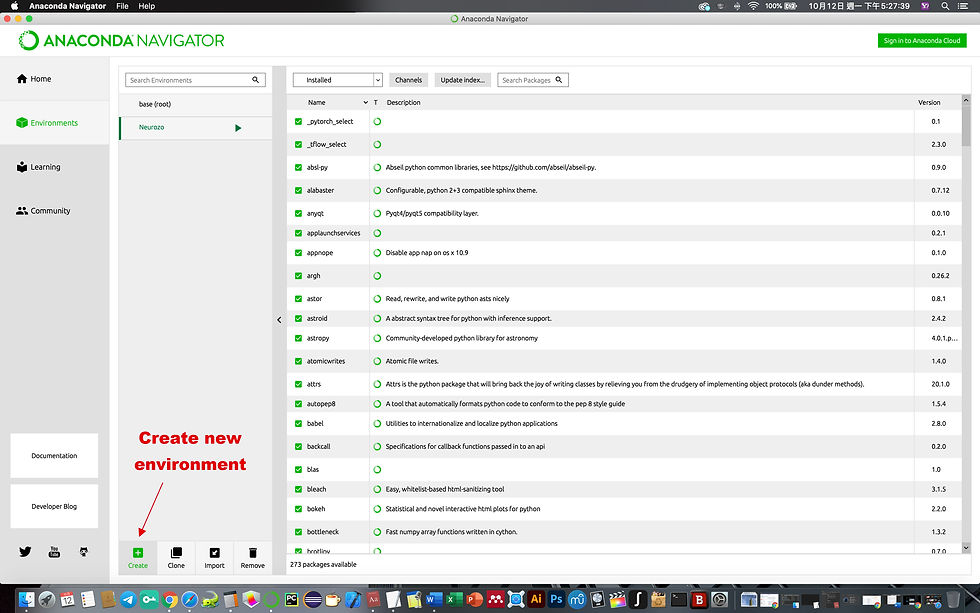
Task: Open the Installed package filter dropdown
Action: (338, 80)
